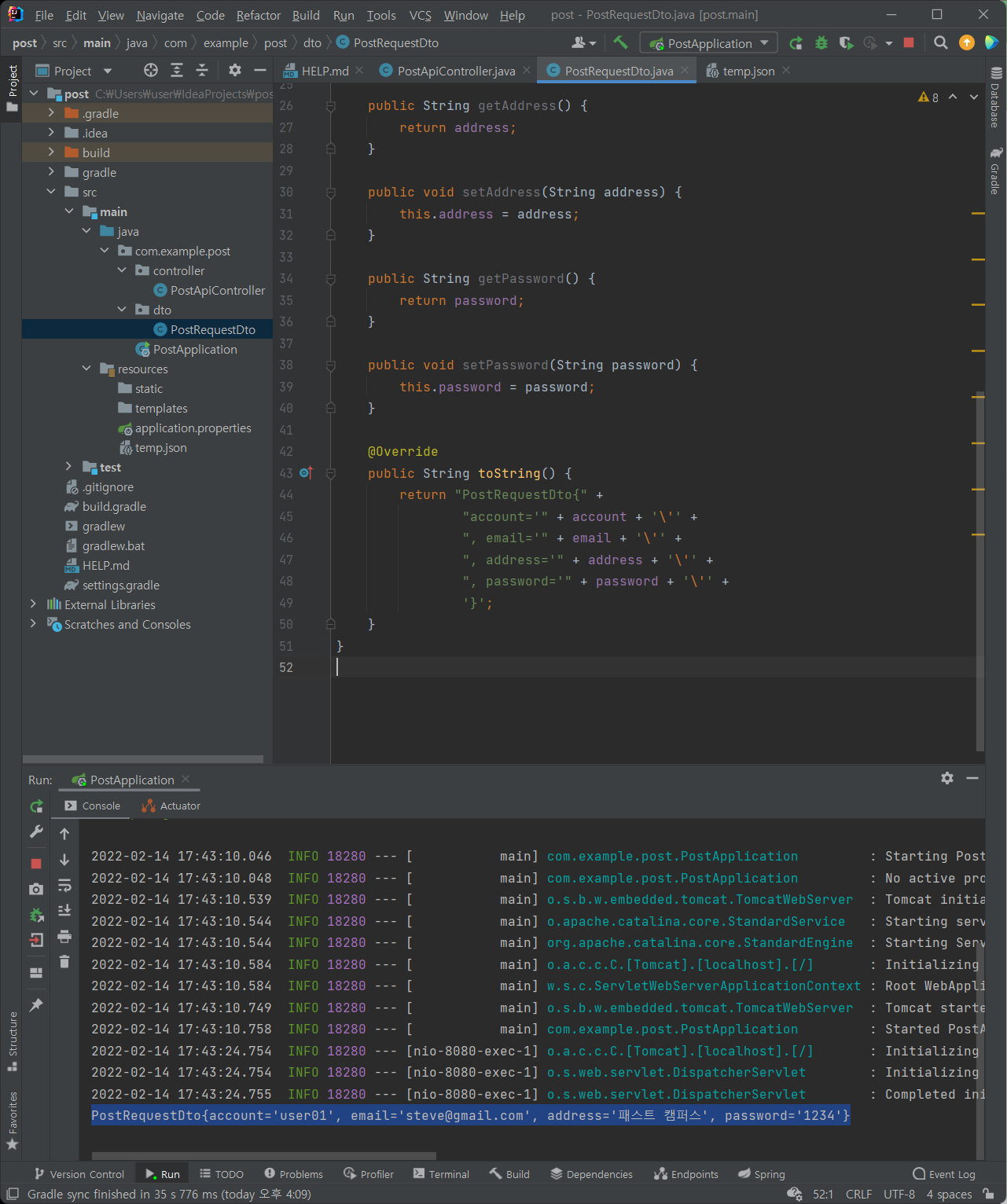This screenshot has width=1007, height=1204.
Task: Click Collapse All icon in Project panel
Action: (x=202, y=71)
